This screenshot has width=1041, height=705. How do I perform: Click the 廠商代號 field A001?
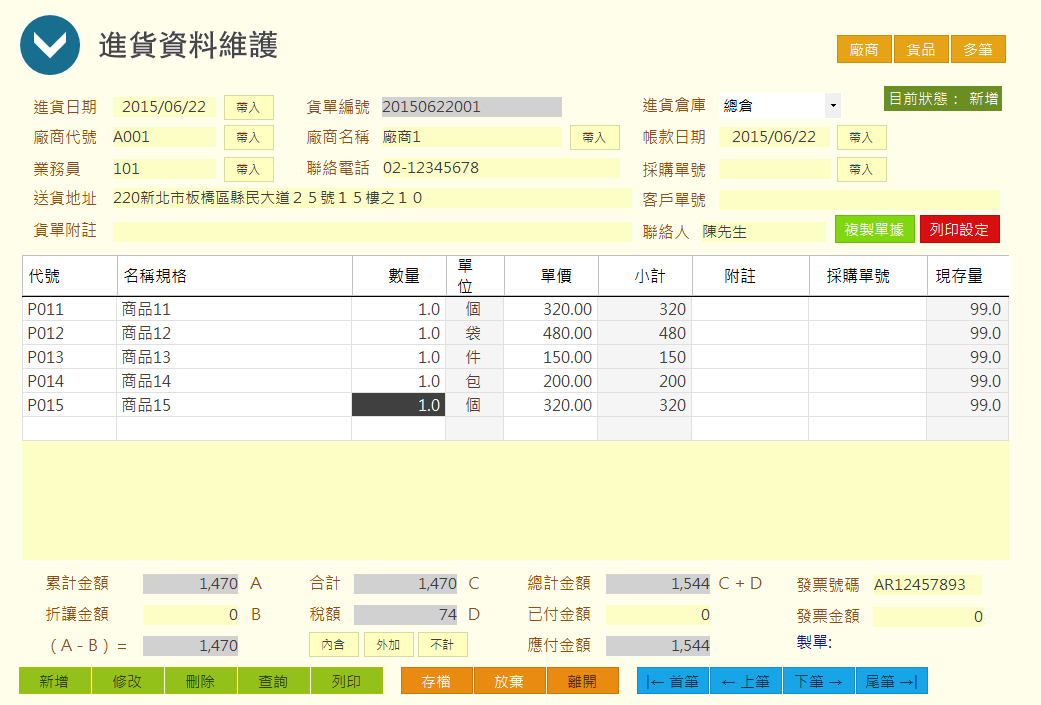164,137
